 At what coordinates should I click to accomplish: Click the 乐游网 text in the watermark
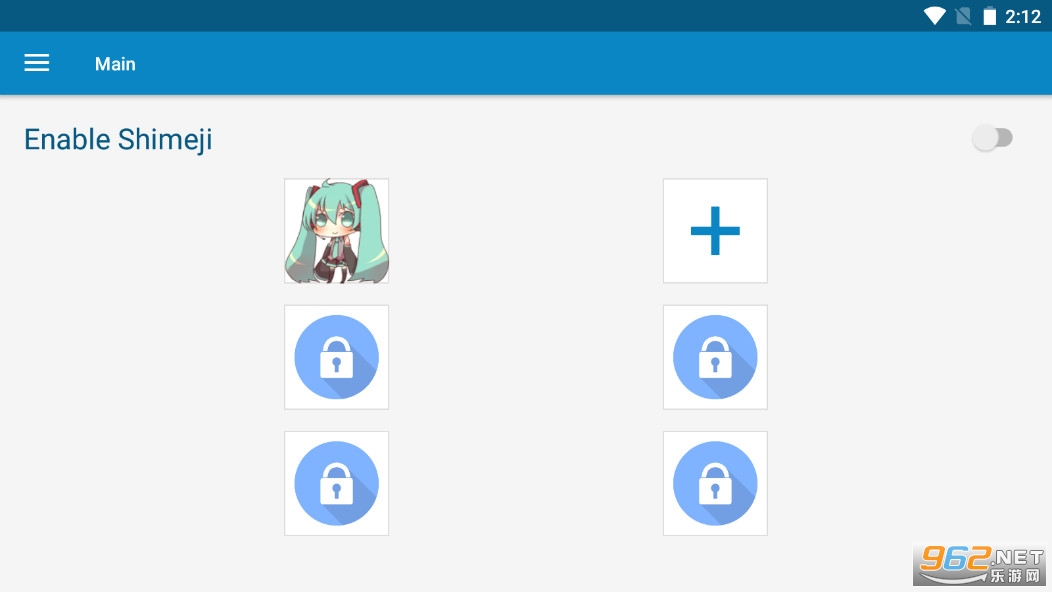pyautogui.click(x=1014, y=575)
